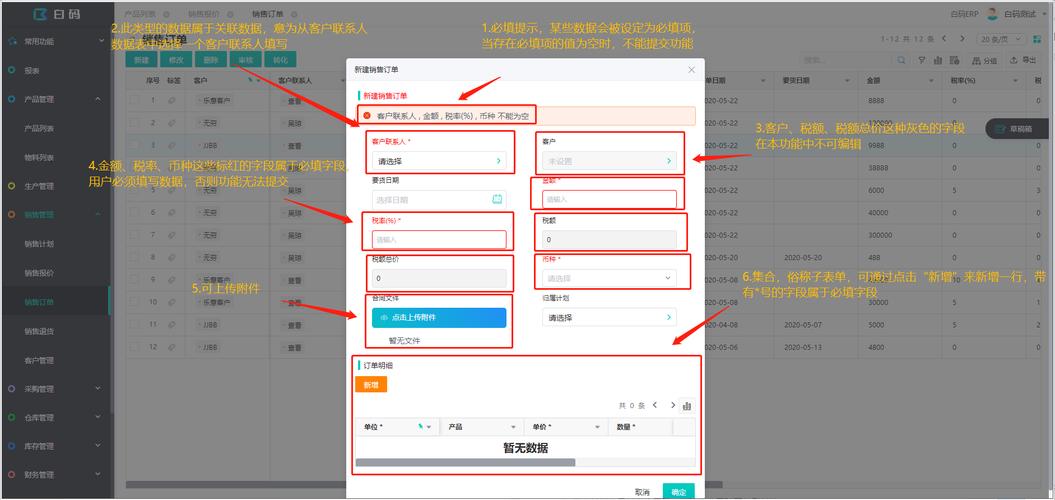
Task: Click the 导出 export button
Action: (x=1024, y=61)
